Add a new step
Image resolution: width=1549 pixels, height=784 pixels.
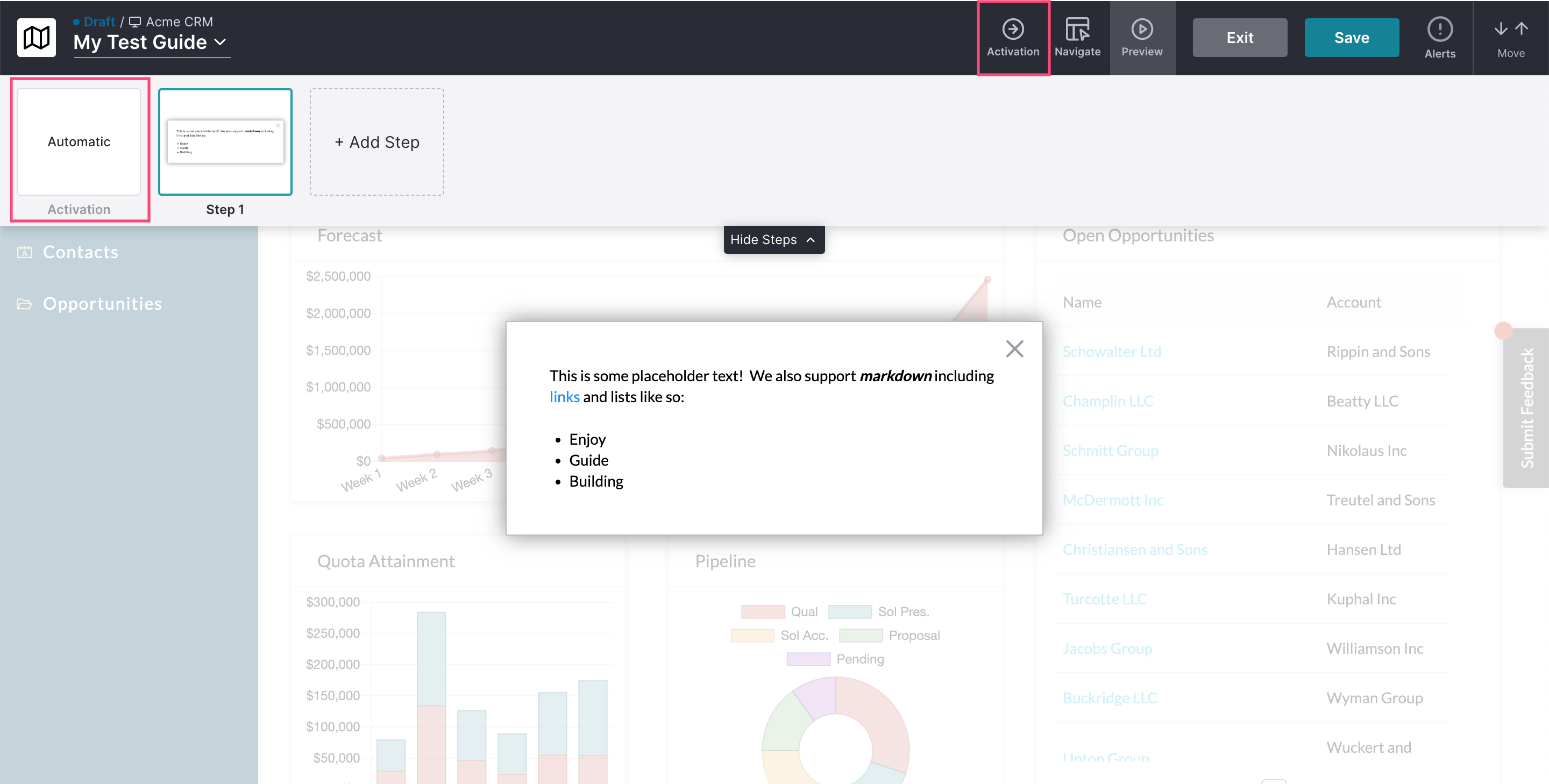tap(376, 142)
